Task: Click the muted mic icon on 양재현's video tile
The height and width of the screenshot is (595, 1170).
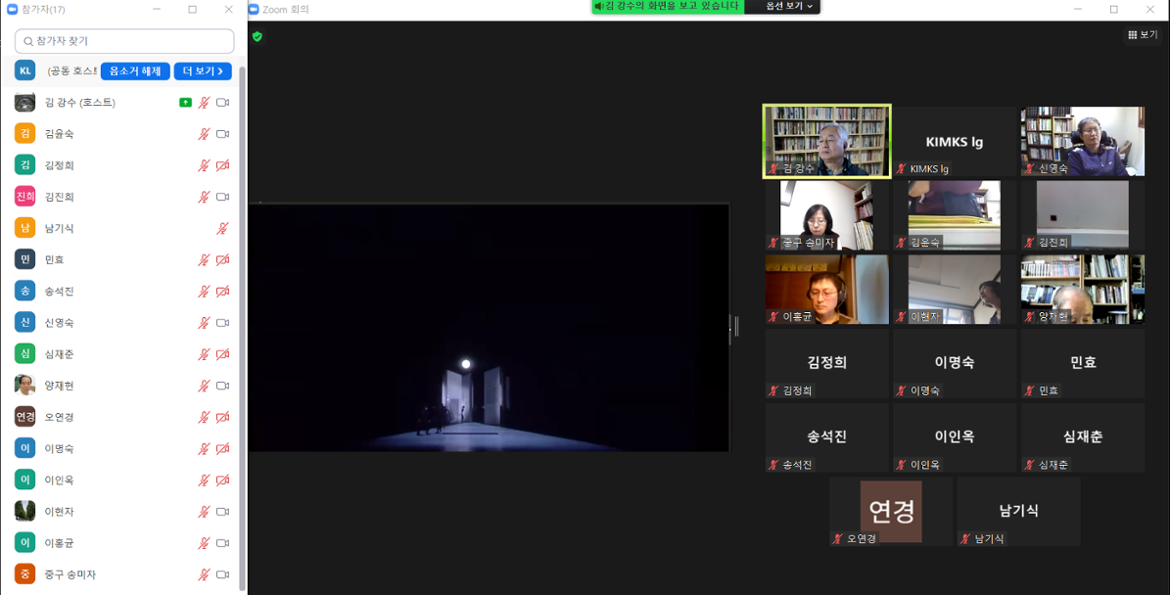Action: [x=1028, y=317]
